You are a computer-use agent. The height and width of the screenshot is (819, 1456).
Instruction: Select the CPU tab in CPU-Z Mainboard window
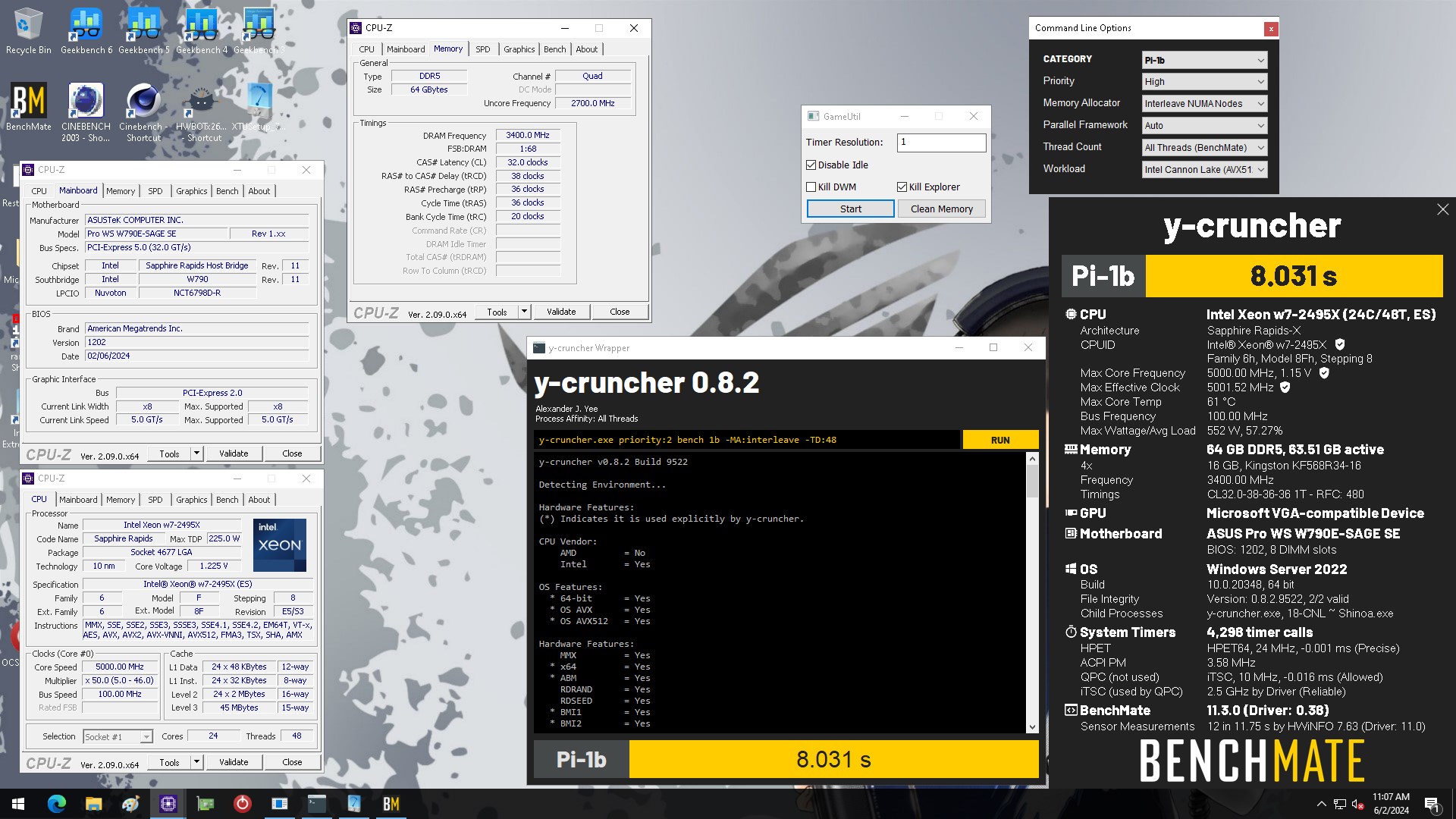(39, 191)
